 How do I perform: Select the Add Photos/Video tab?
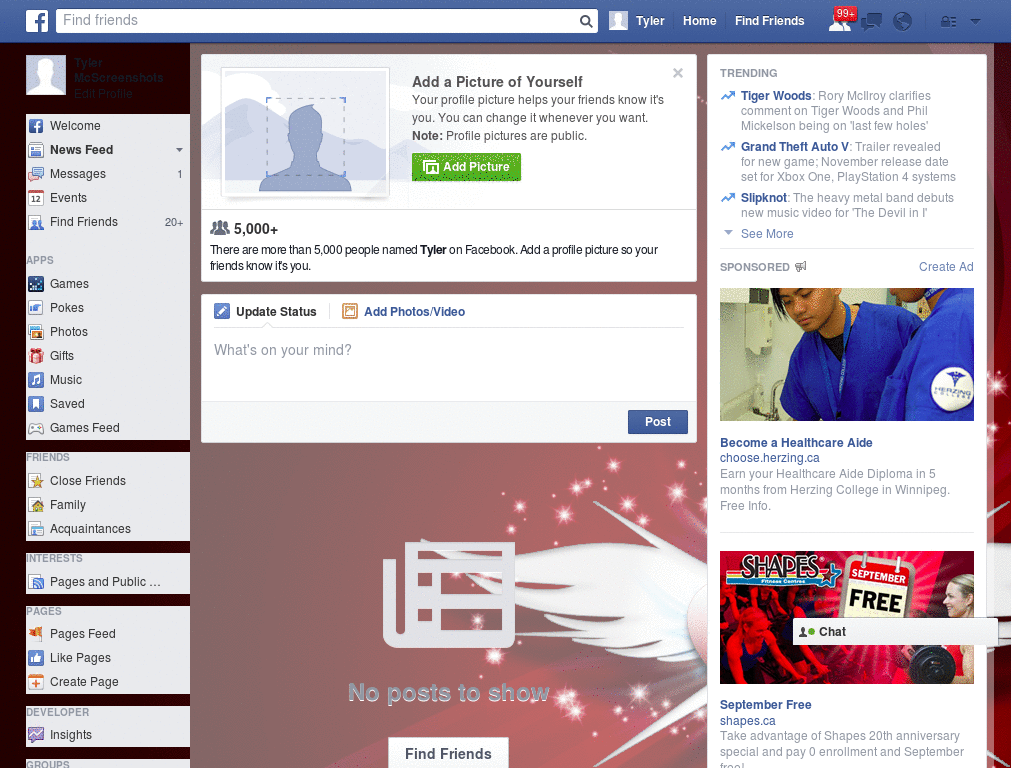[x=404, y=312]
